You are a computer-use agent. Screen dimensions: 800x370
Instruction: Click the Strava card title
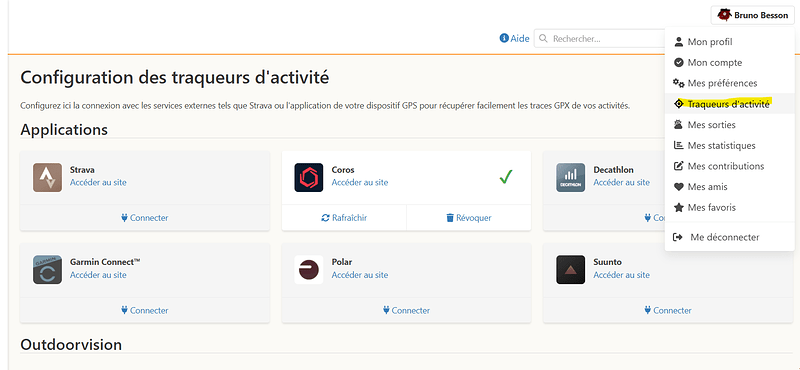coord(82,170)
